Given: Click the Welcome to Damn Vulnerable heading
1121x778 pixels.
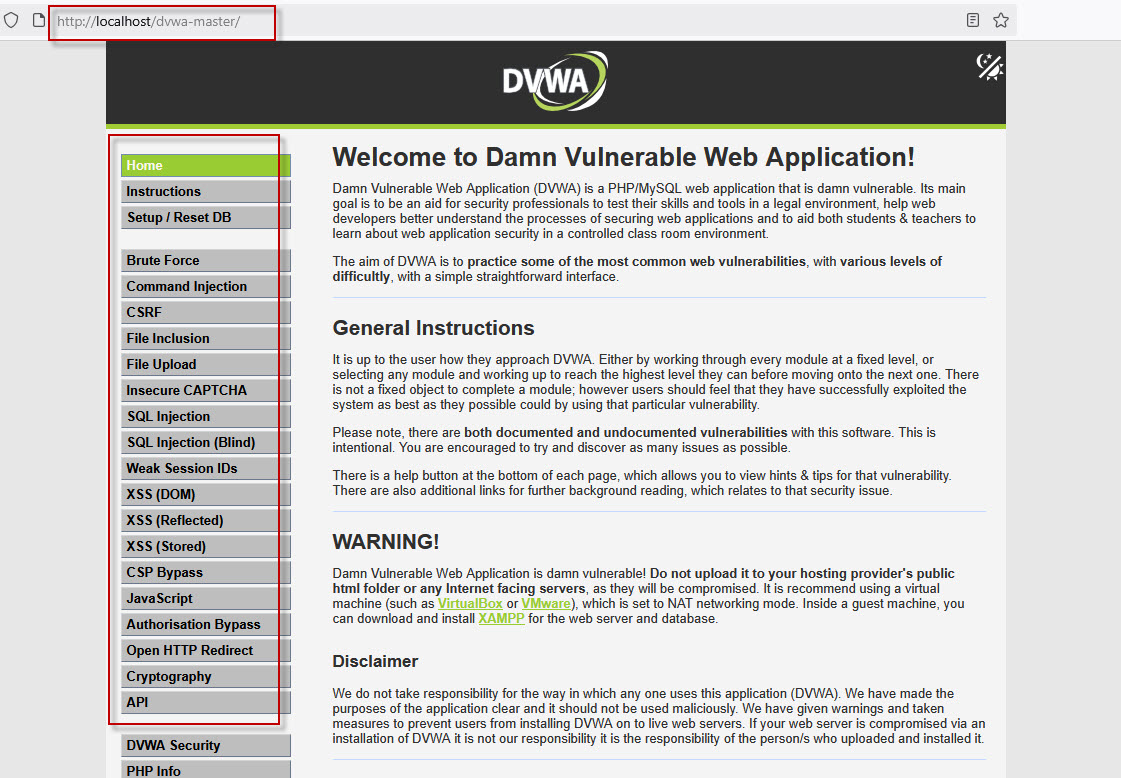Looking at the screenshot, I should pyautogui.click(x=623, y=157).
